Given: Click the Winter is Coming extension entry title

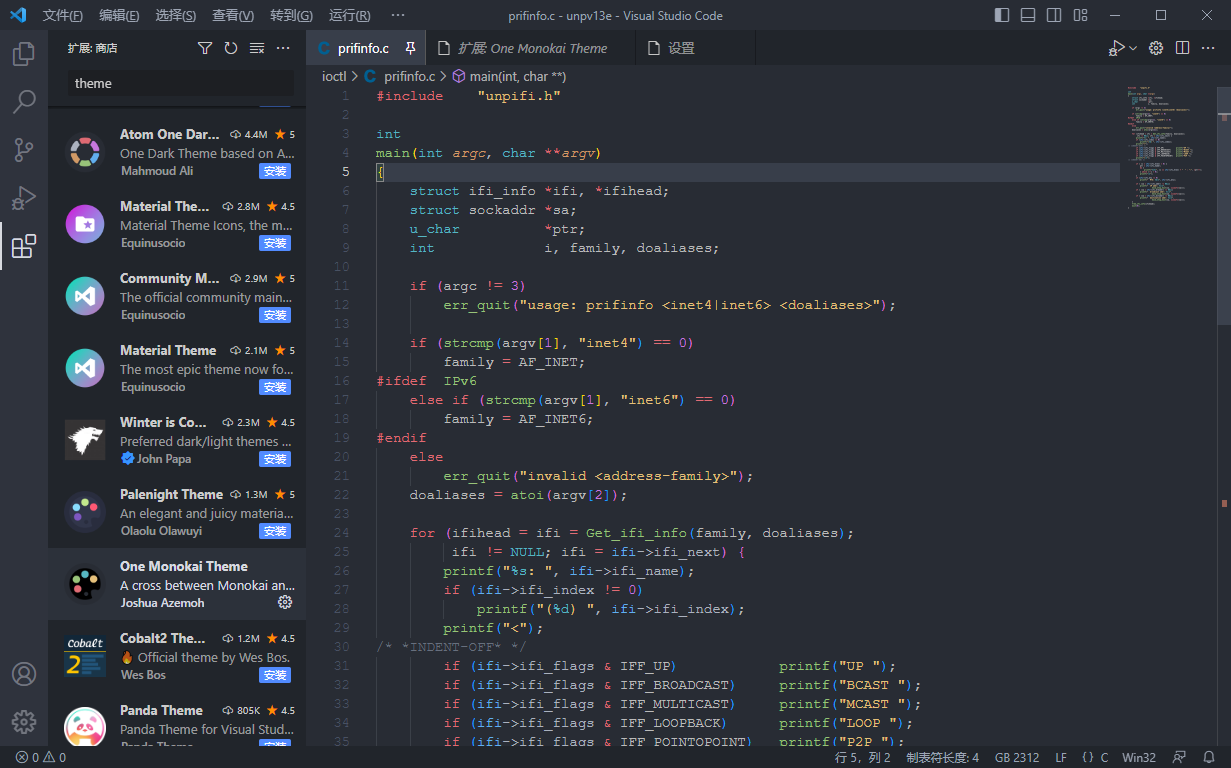Looking at the screenshot, I should (164, 422).
